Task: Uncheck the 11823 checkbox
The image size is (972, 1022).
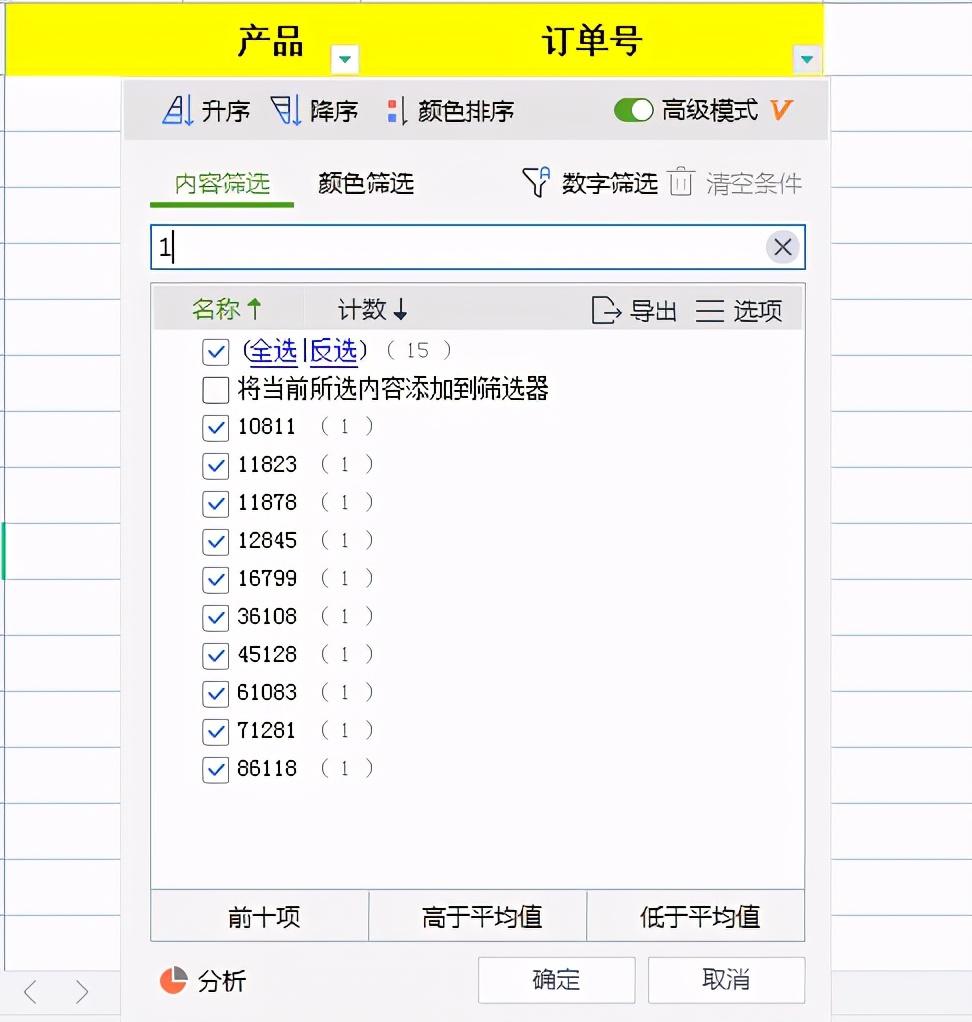Action: click(215, 465)
